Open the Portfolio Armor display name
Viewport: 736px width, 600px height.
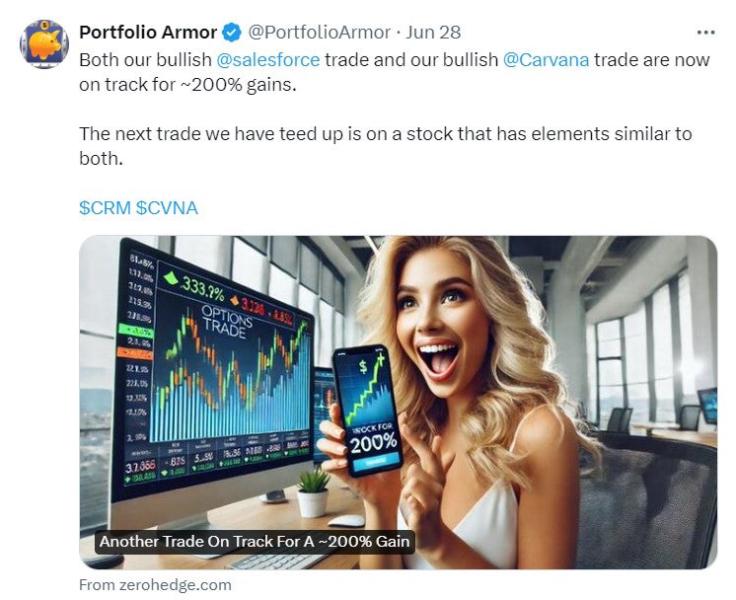(148, 32)
